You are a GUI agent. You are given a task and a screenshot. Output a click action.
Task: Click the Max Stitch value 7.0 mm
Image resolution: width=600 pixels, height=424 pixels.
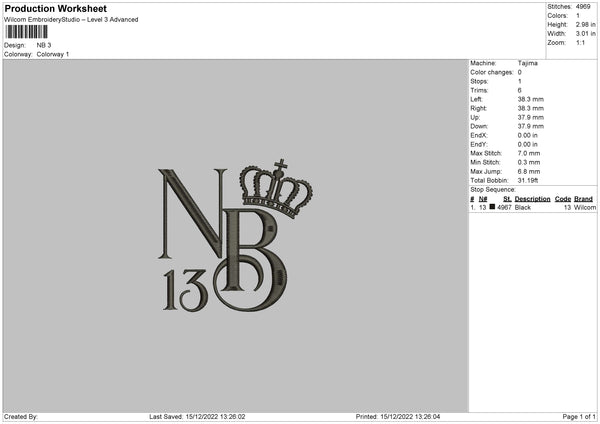[x=529, y=153]
